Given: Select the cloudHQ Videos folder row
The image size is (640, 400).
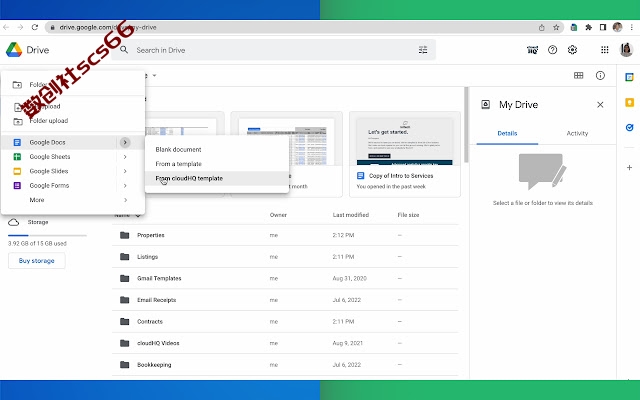Looking at the screenshot, I should (x=285, y=343).
